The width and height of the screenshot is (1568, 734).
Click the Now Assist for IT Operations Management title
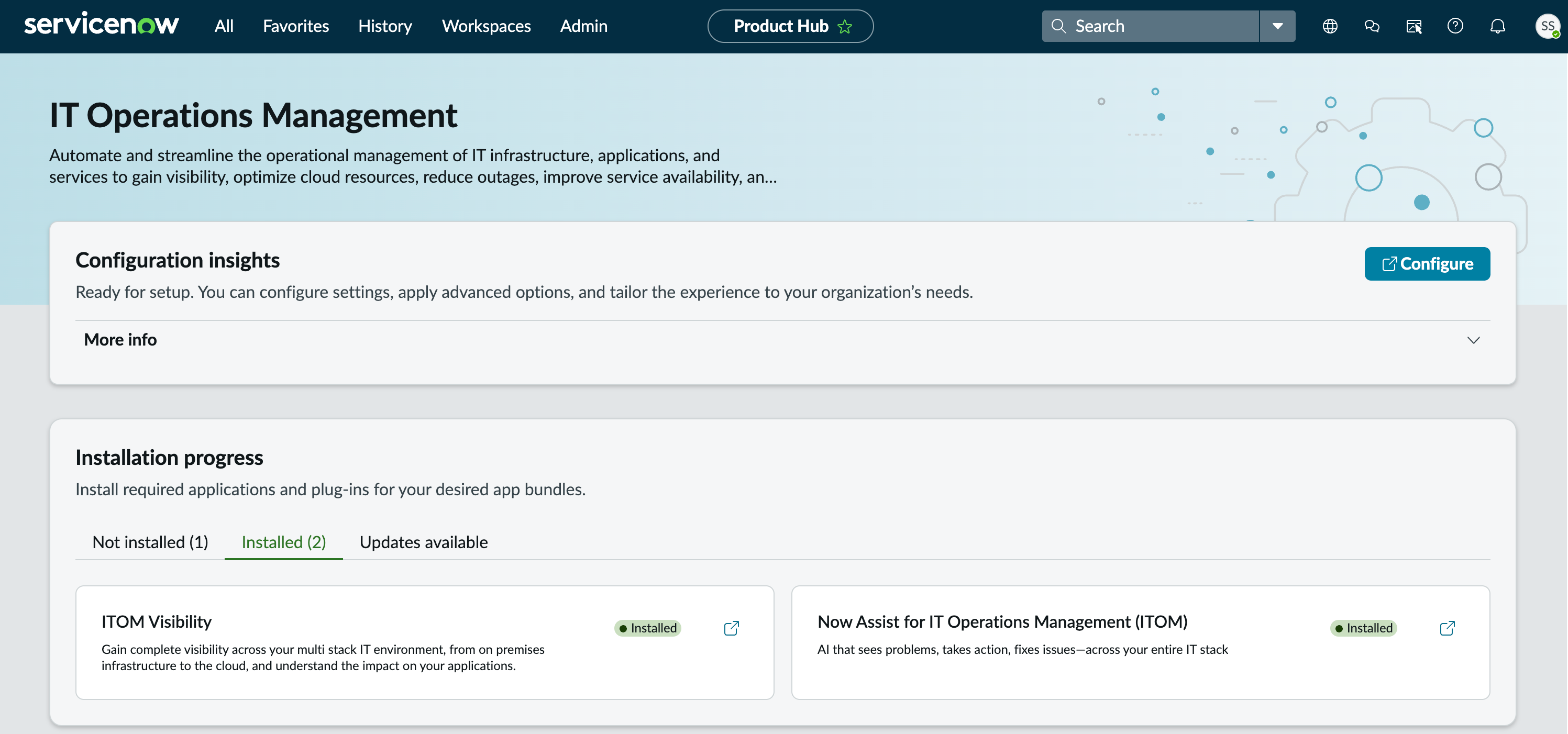coord(1002,621)
